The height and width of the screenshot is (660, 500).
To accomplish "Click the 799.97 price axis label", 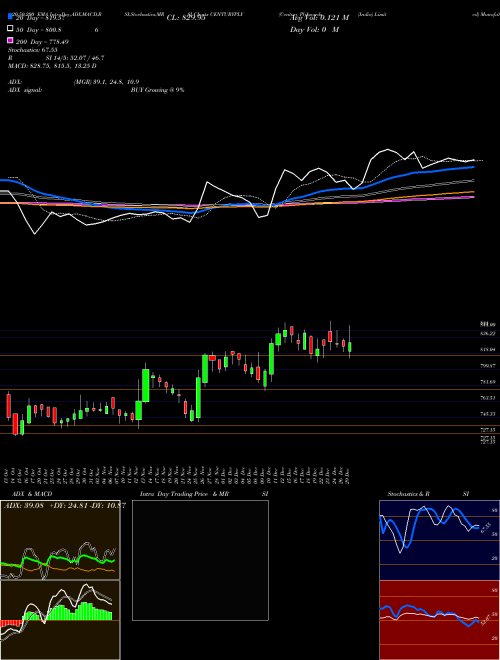I will 487,366.
